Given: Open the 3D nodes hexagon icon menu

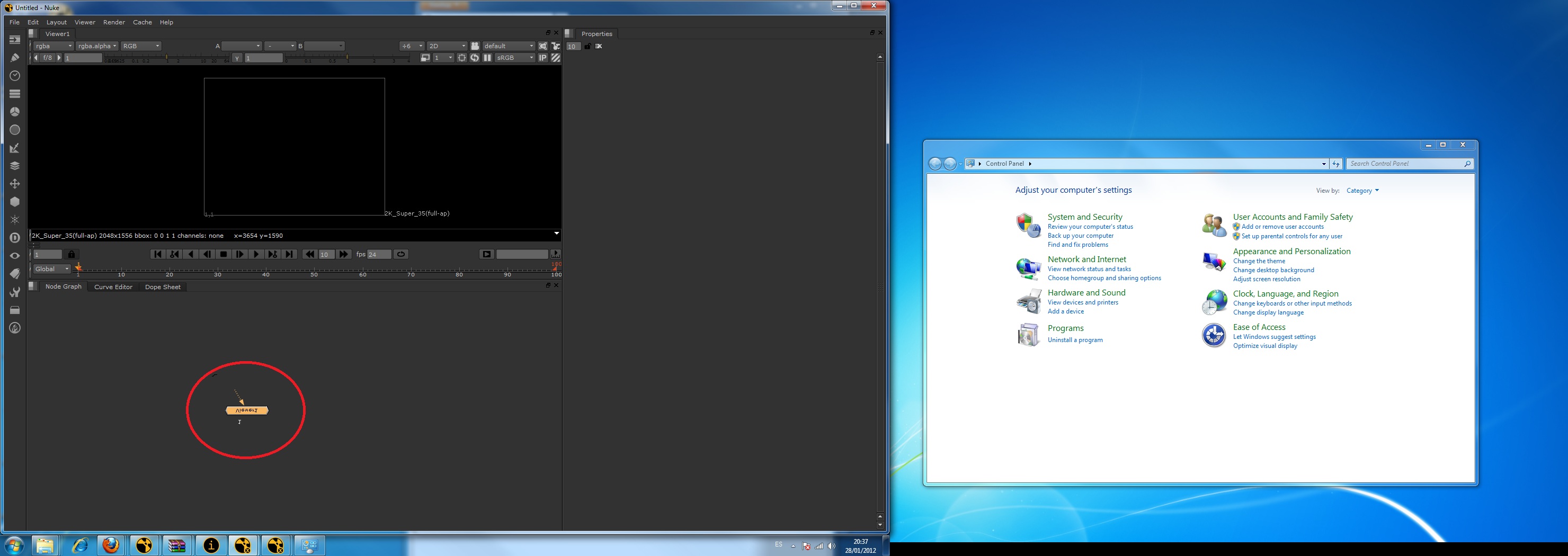Looking at the screenshot, I should click(x=15, y=202).
